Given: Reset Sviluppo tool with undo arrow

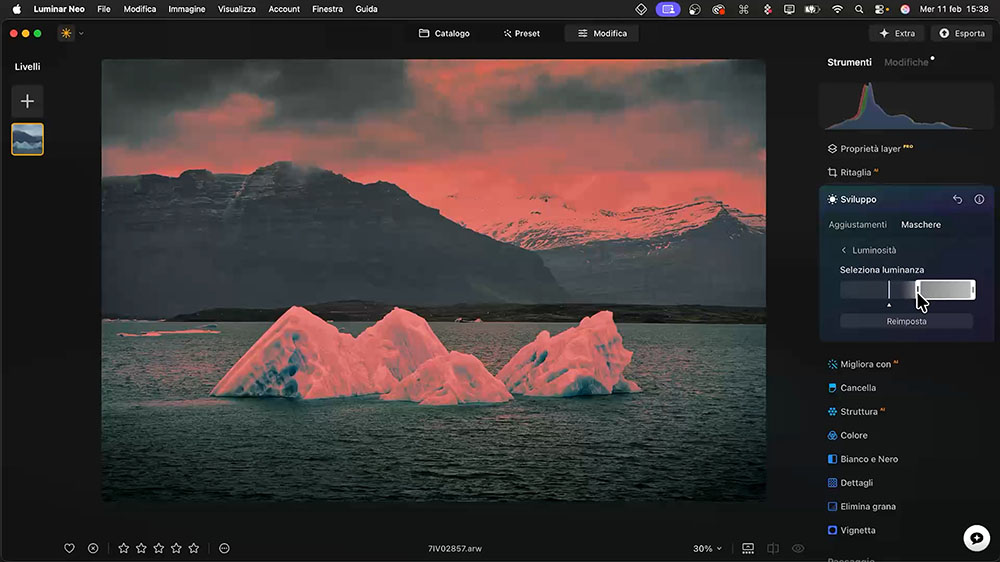Looking at the screenshot, I should point(957,199).
